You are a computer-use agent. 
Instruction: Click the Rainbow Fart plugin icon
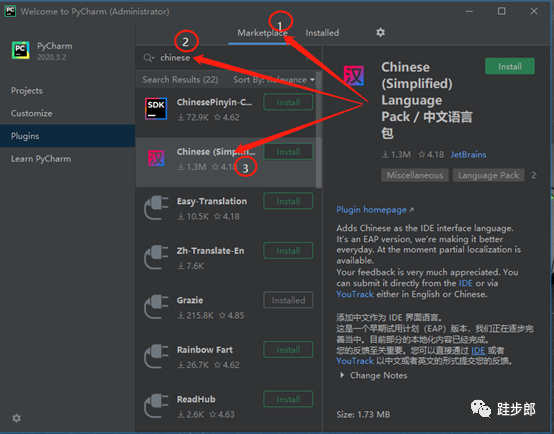tap(156, 356)
